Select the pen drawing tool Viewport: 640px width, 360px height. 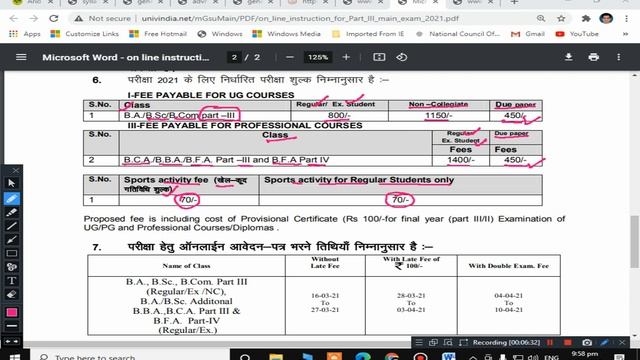coord(11,199)
